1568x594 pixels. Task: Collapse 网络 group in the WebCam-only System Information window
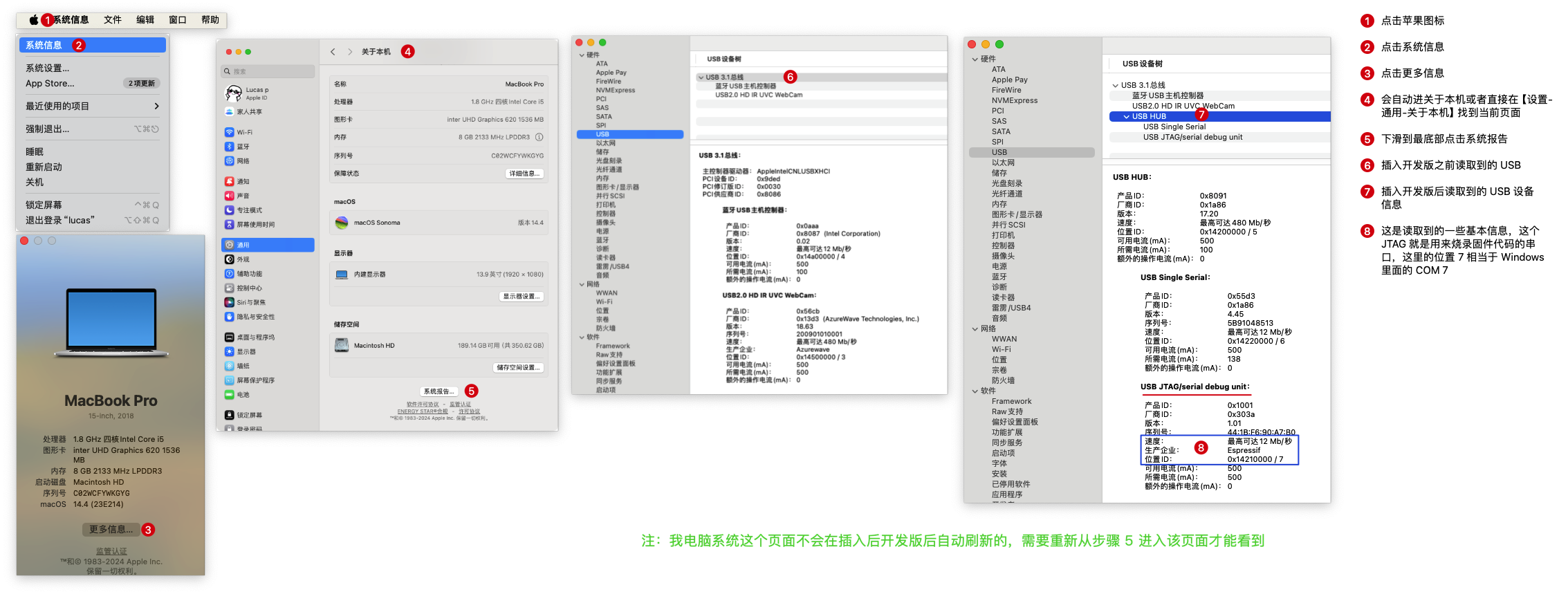[x=582, y=284]
